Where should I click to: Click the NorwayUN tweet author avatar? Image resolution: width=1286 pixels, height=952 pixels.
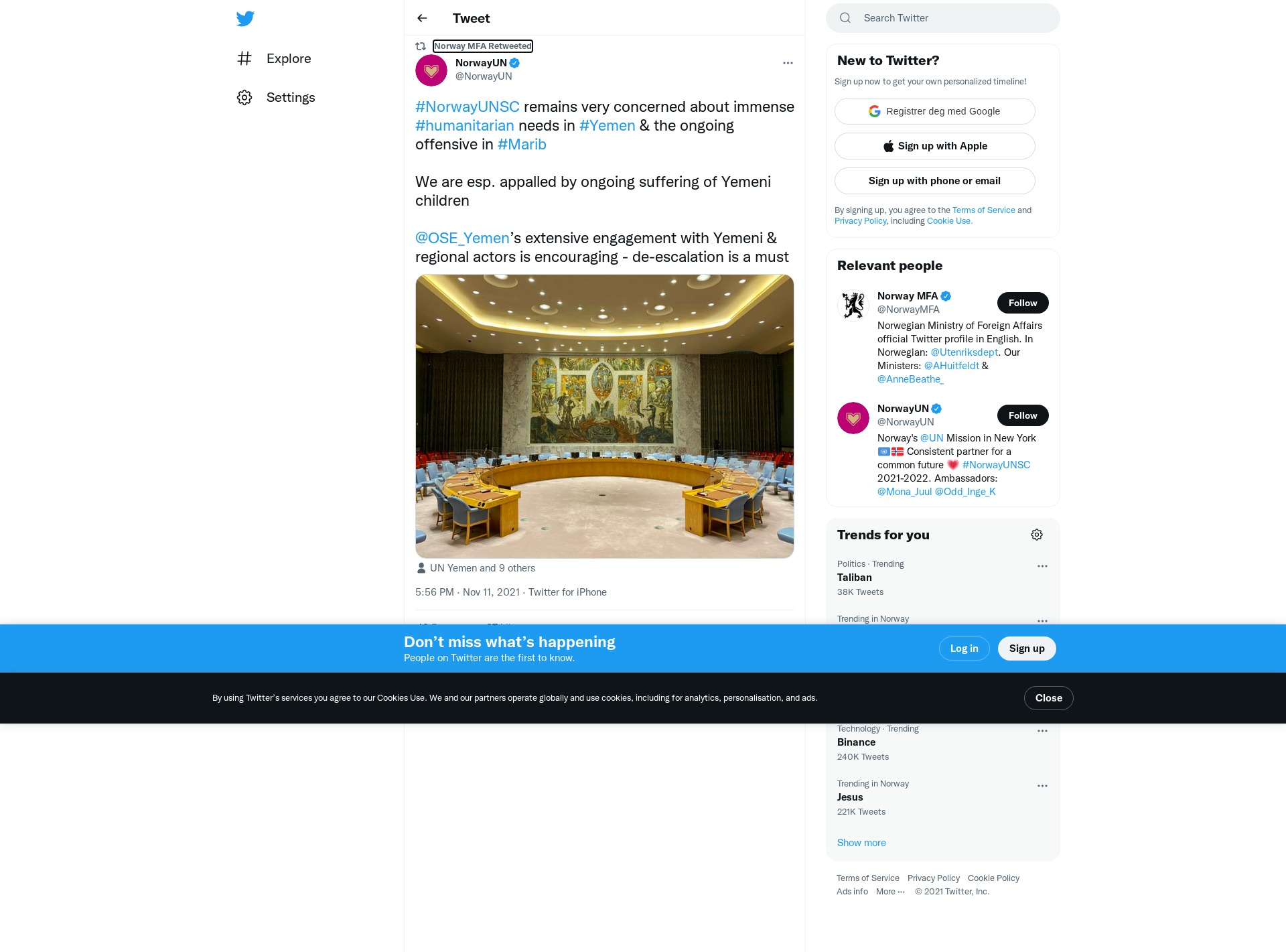click(x=431, y=70)
